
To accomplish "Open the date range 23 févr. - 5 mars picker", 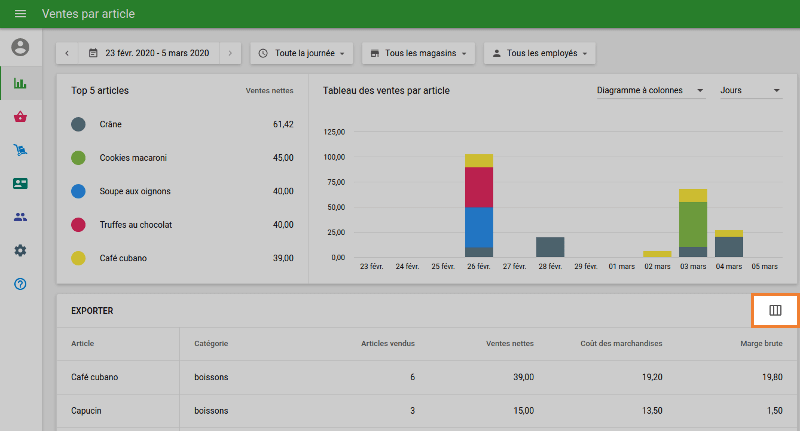I will tap(148, 53).
